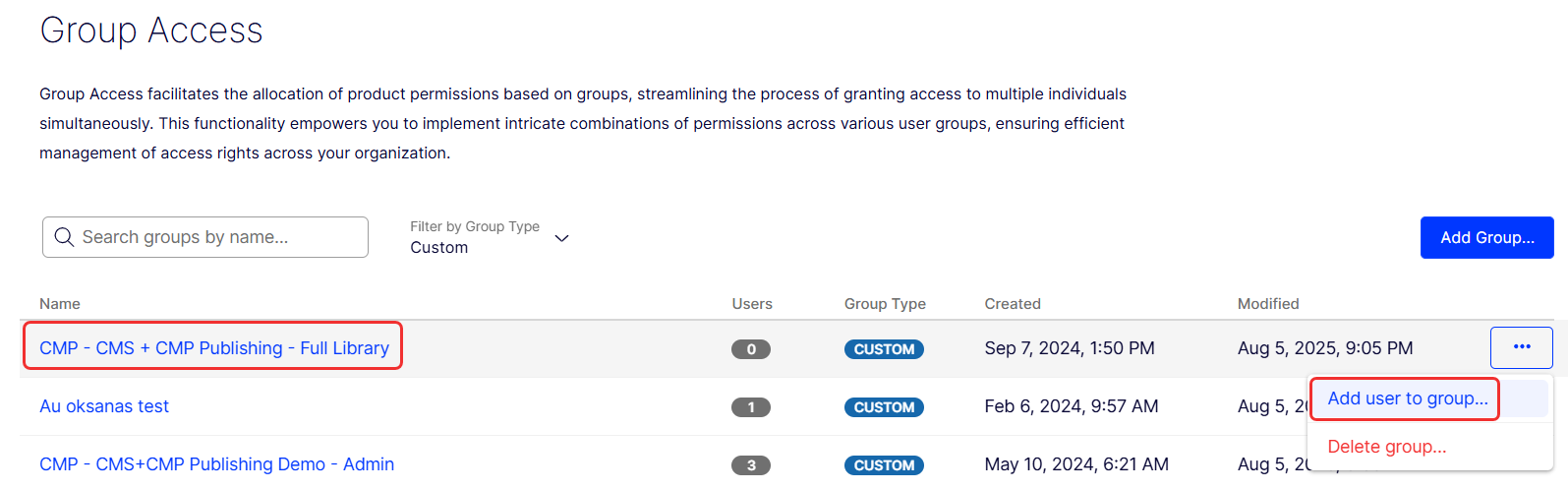This screenshot has height=490, width=1568.
Task: Open CMP - CMS + CMP Publishing - Full Library
Action: [x=214, y=348]
